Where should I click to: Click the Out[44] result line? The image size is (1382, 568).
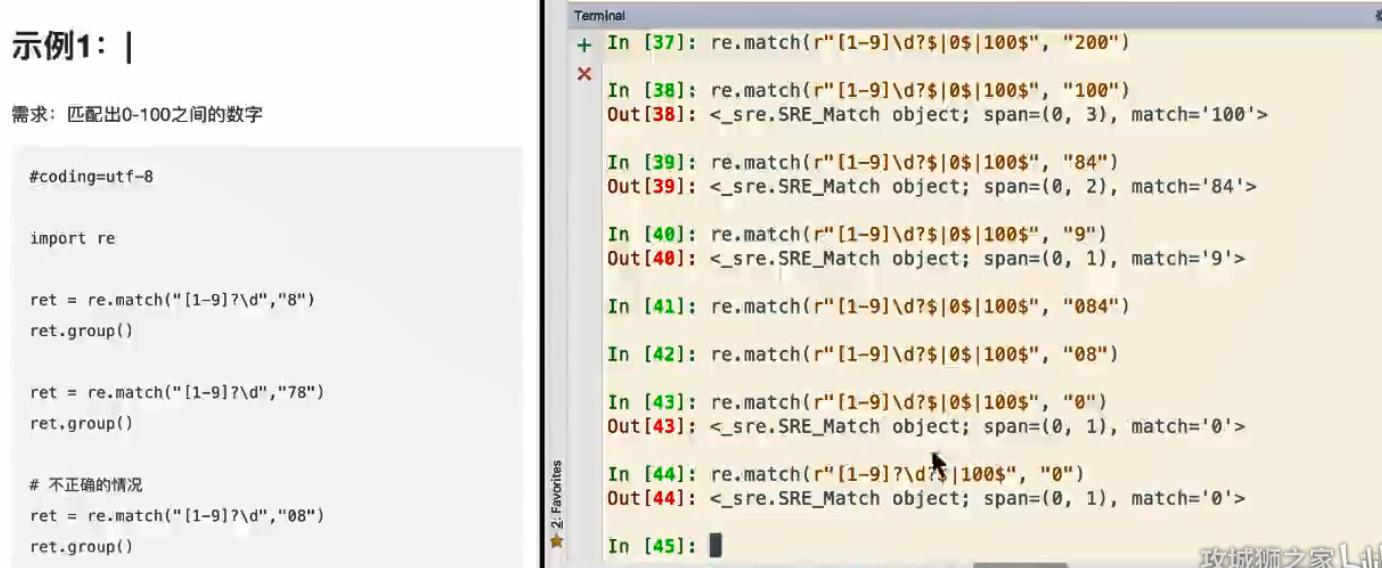(x=926, y=499)
